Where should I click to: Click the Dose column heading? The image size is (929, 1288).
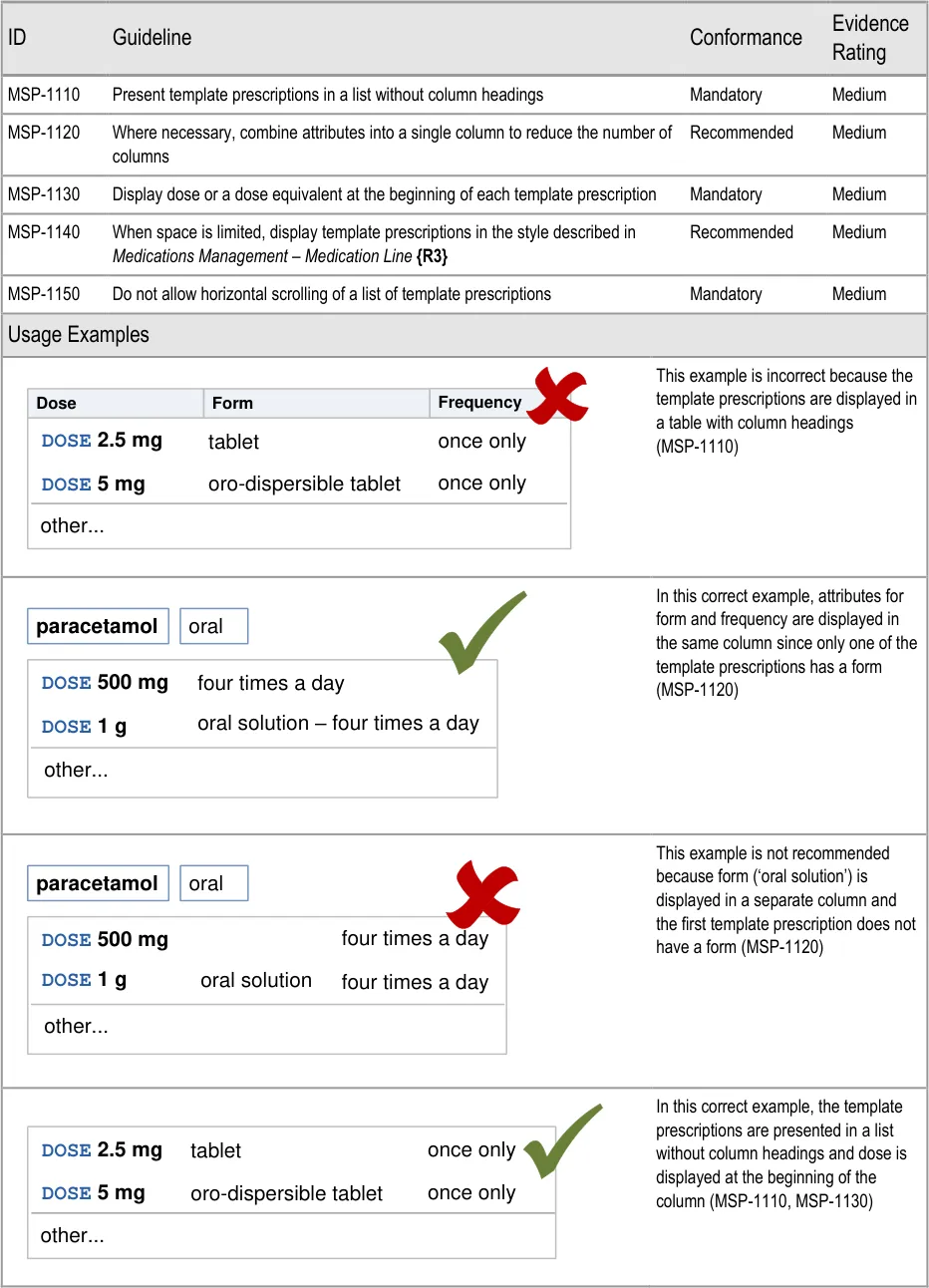(x=56, y=403)
